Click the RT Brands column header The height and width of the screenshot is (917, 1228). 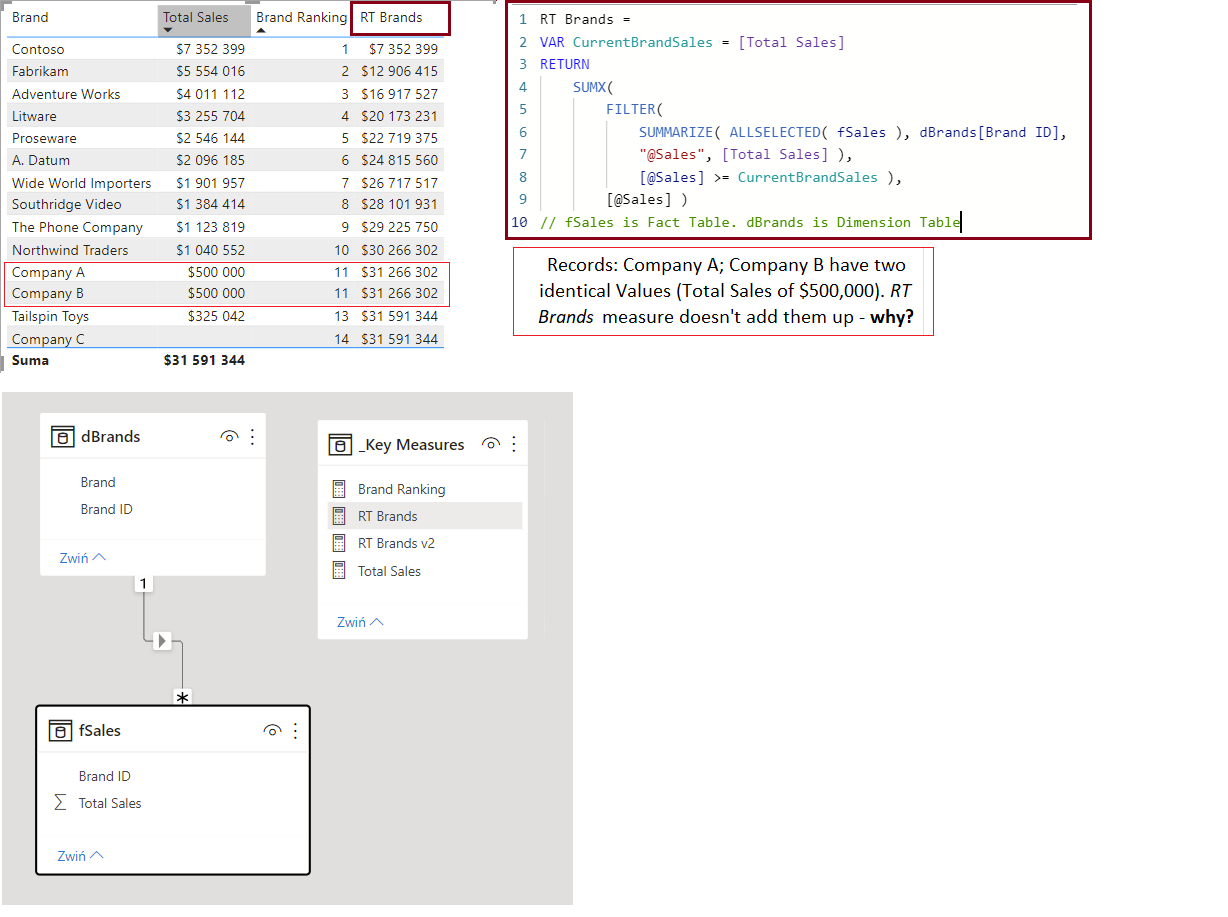pyautogui.click(x=400, y=18)
